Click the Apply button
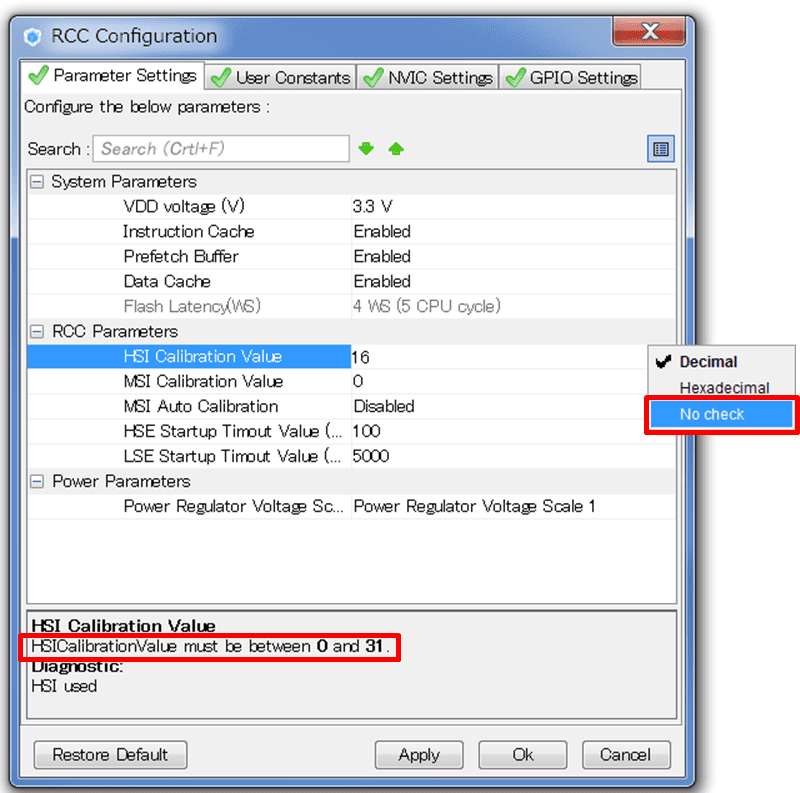 [419, 755]
